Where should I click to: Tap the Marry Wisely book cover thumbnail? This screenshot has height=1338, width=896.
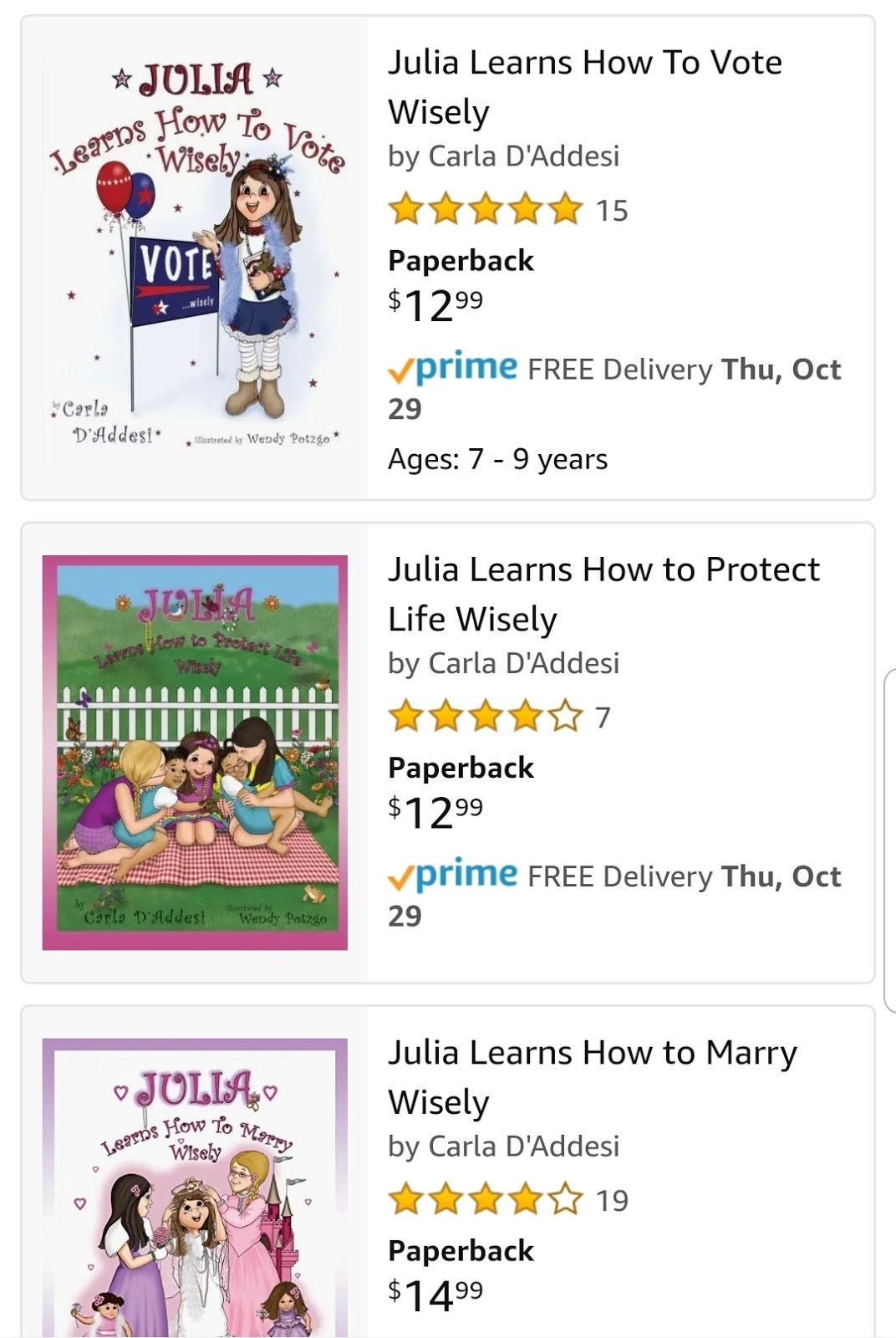click(x=195, y=1187)
